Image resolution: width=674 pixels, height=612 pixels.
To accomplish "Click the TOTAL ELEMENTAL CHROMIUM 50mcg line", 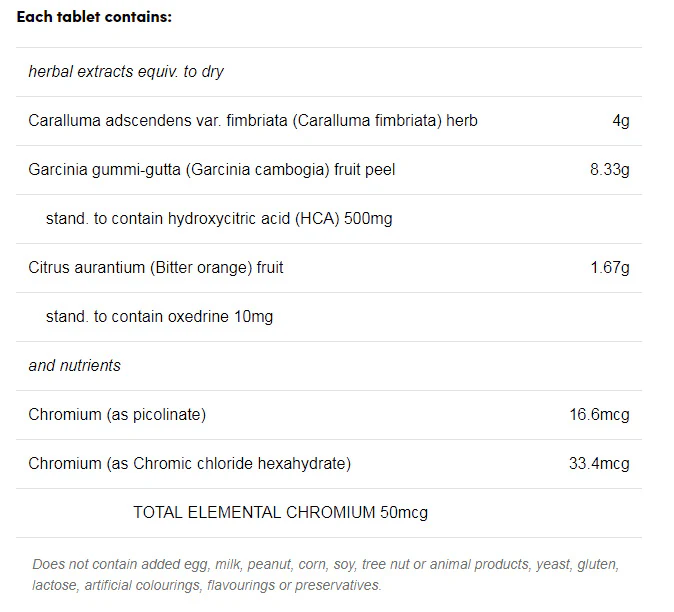I will pos(280,513).
